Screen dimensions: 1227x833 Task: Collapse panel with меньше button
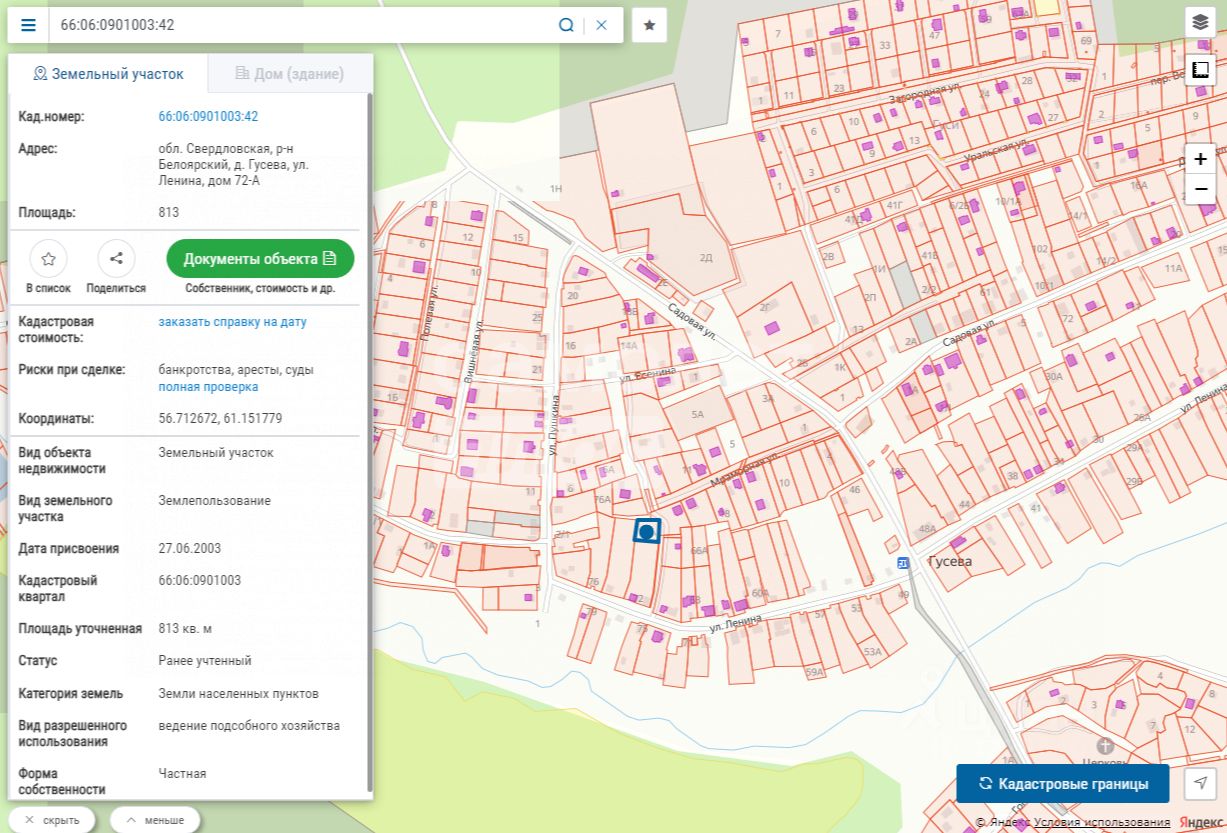[155, 820]
